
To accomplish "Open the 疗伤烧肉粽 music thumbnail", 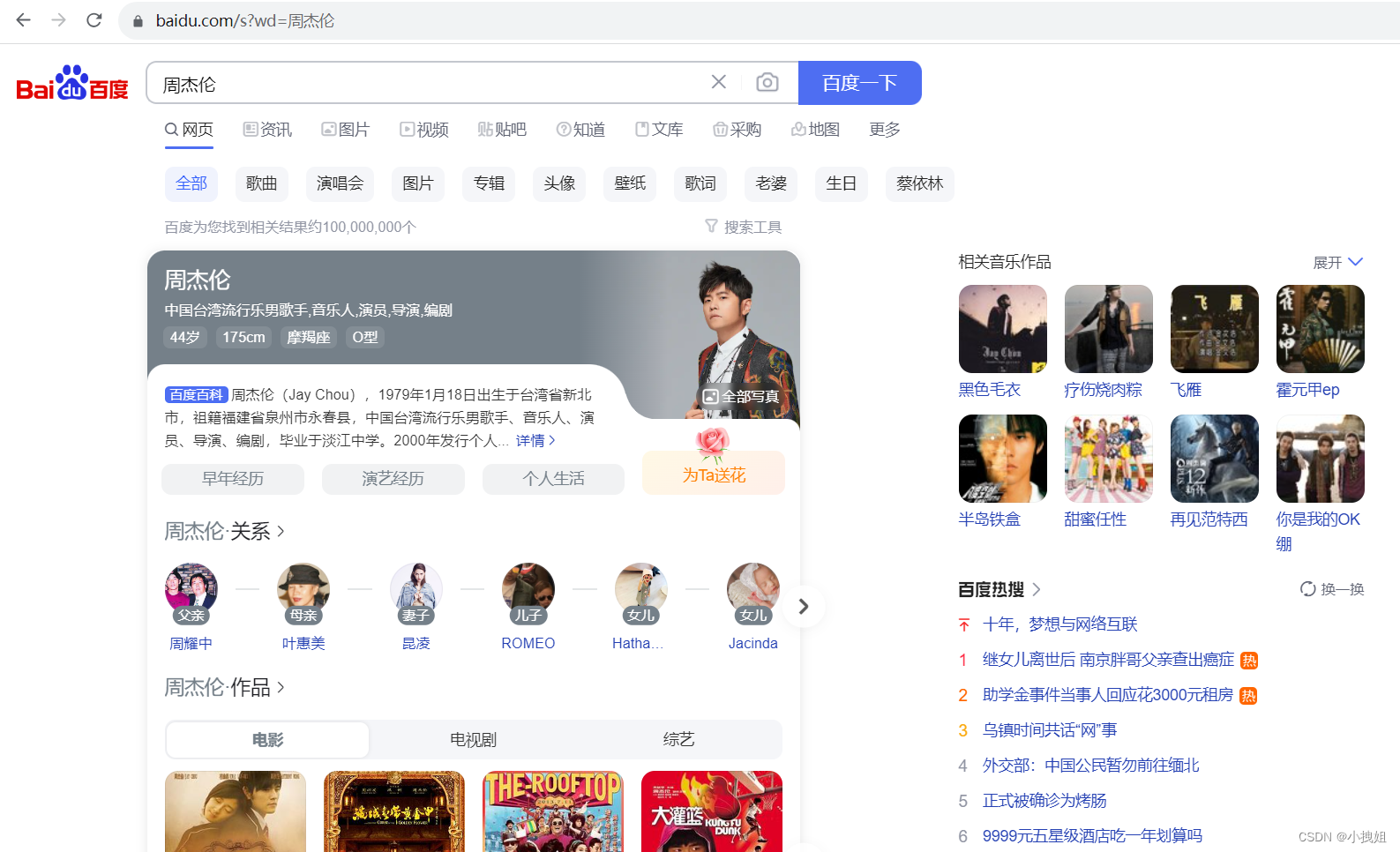I will 1109,329.
